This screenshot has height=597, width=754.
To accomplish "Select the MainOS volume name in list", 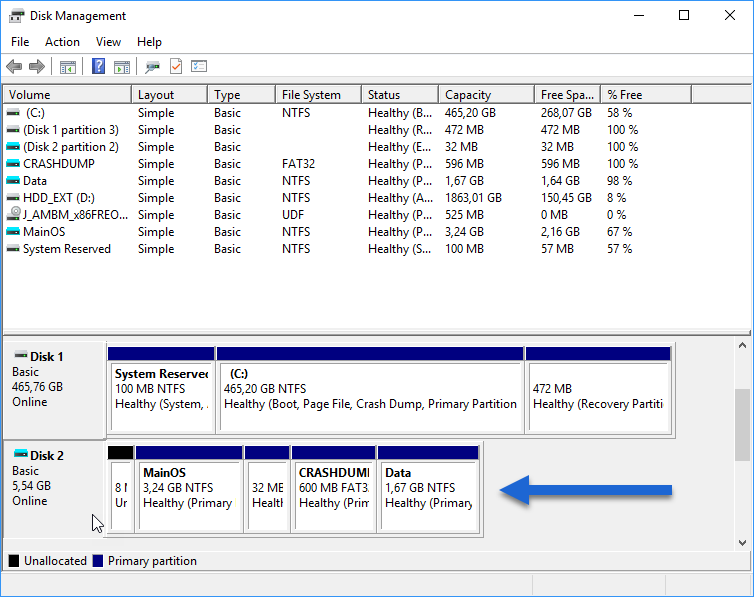I will [44, 232].
